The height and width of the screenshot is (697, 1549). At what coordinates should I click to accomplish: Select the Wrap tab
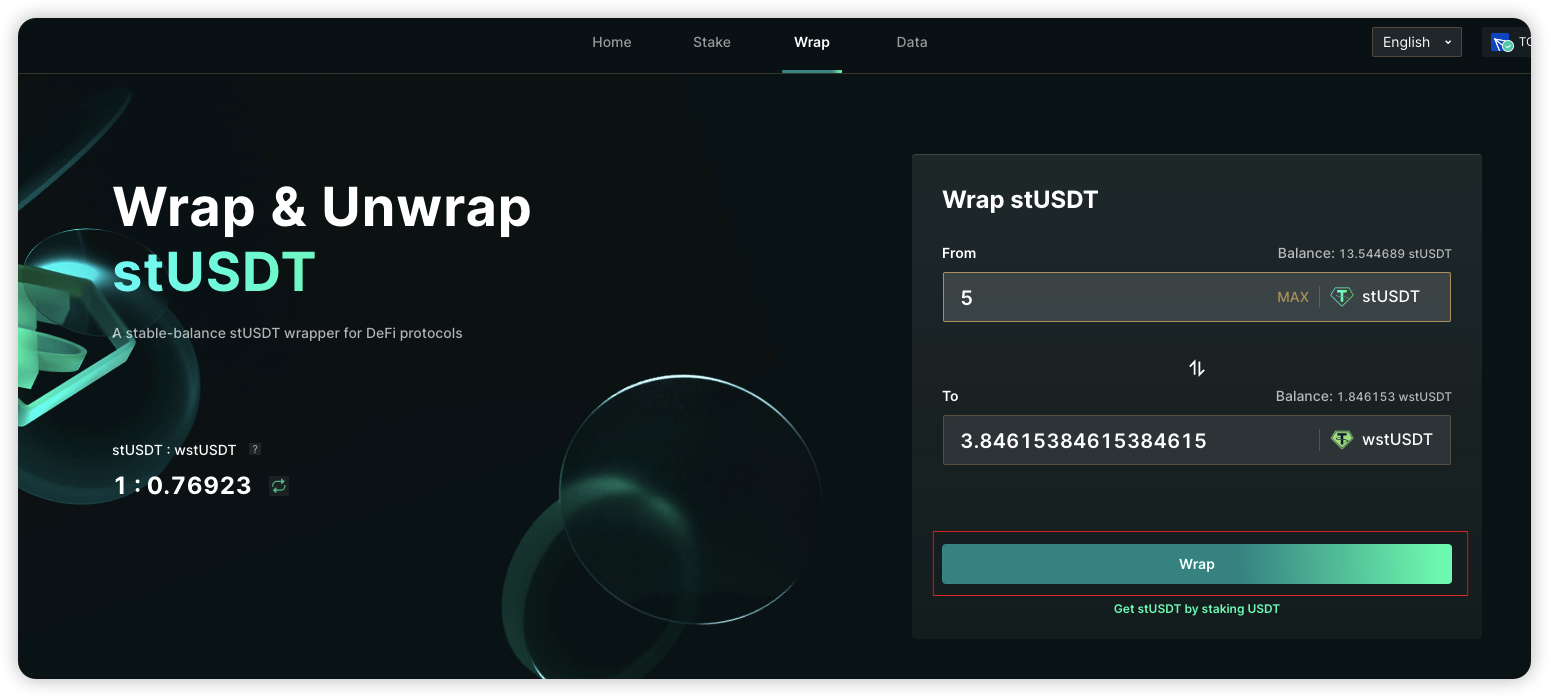(811, 42)
